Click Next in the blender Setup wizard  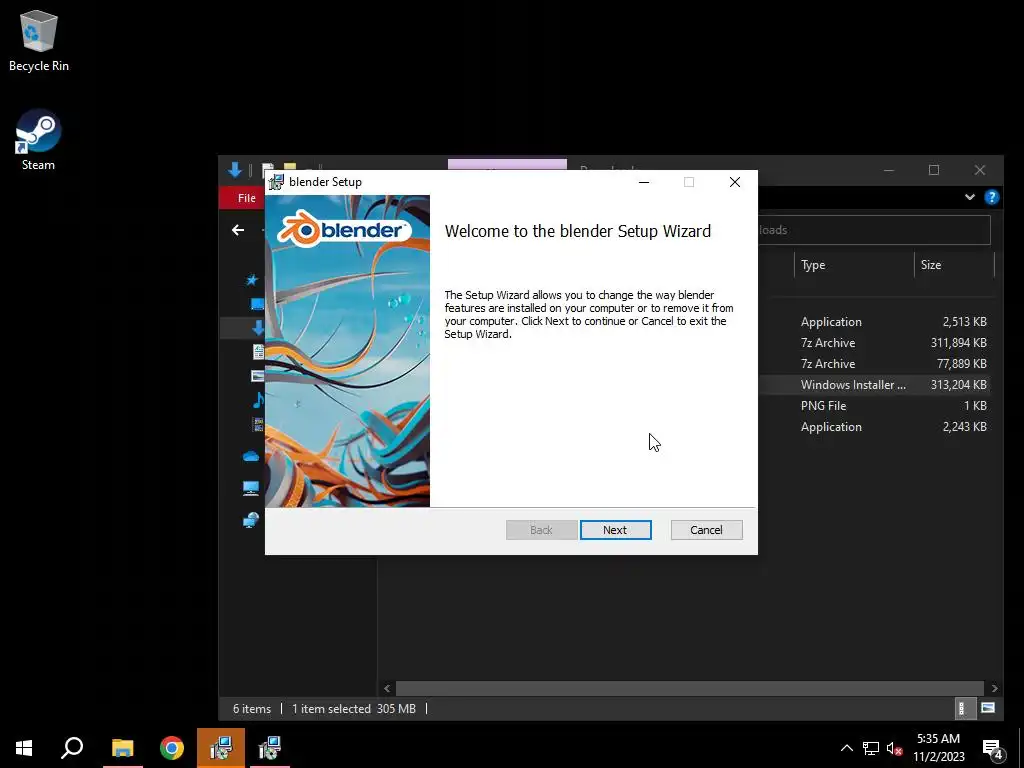(615, 530)
